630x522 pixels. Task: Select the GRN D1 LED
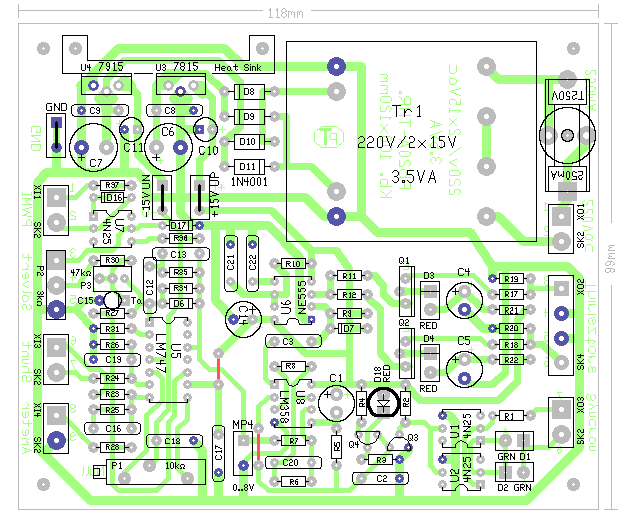pyautogui.click(x=514, y=441)
